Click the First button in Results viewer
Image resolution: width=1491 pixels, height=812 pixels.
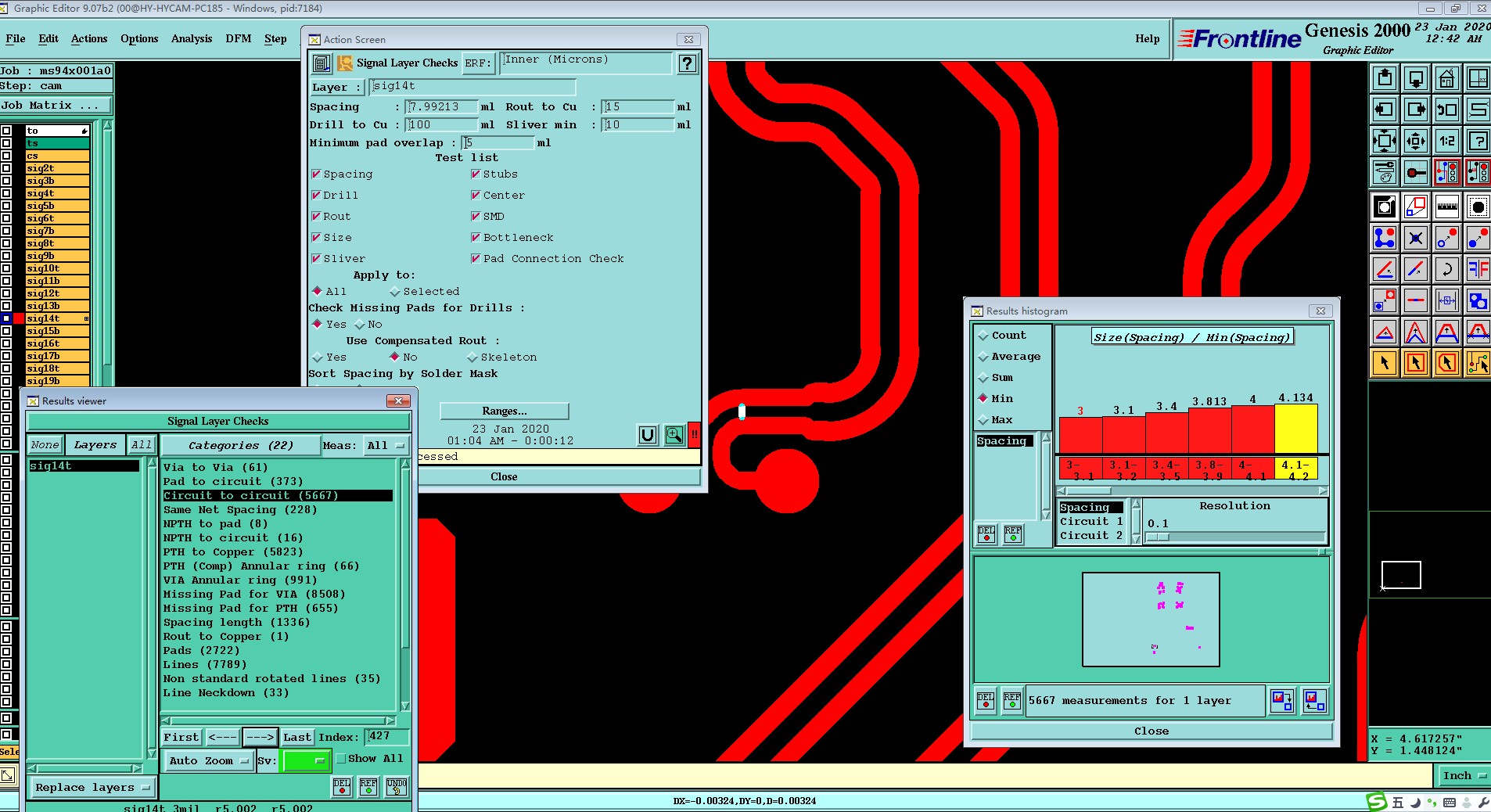181,737
